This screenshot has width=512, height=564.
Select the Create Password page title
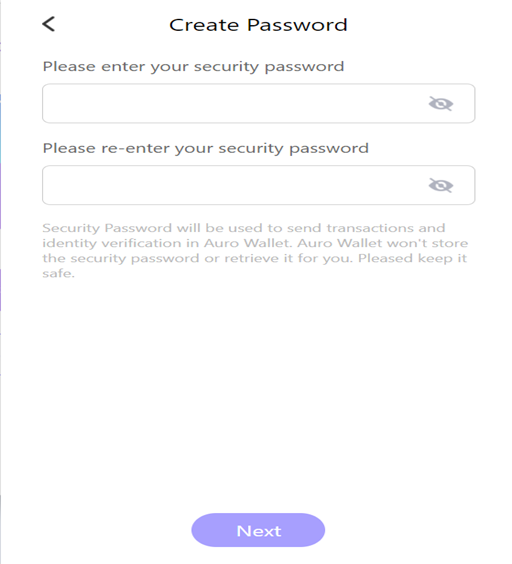click(x=258, y=25)
